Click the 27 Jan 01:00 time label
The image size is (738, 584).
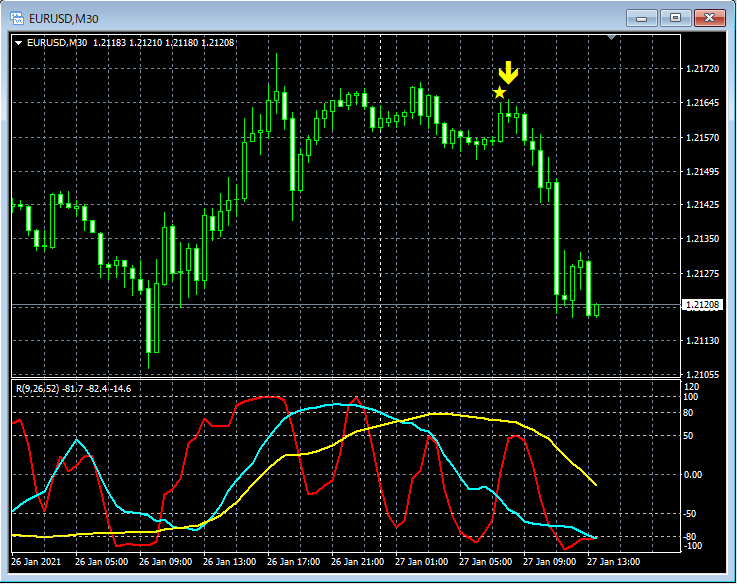(x=421, y=562)
